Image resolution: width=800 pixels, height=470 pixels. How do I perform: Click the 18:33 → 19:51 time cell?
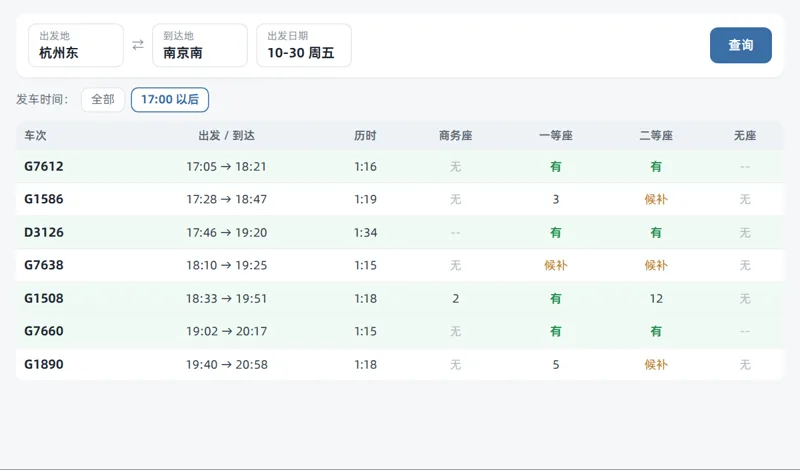(x=227, y=298)
